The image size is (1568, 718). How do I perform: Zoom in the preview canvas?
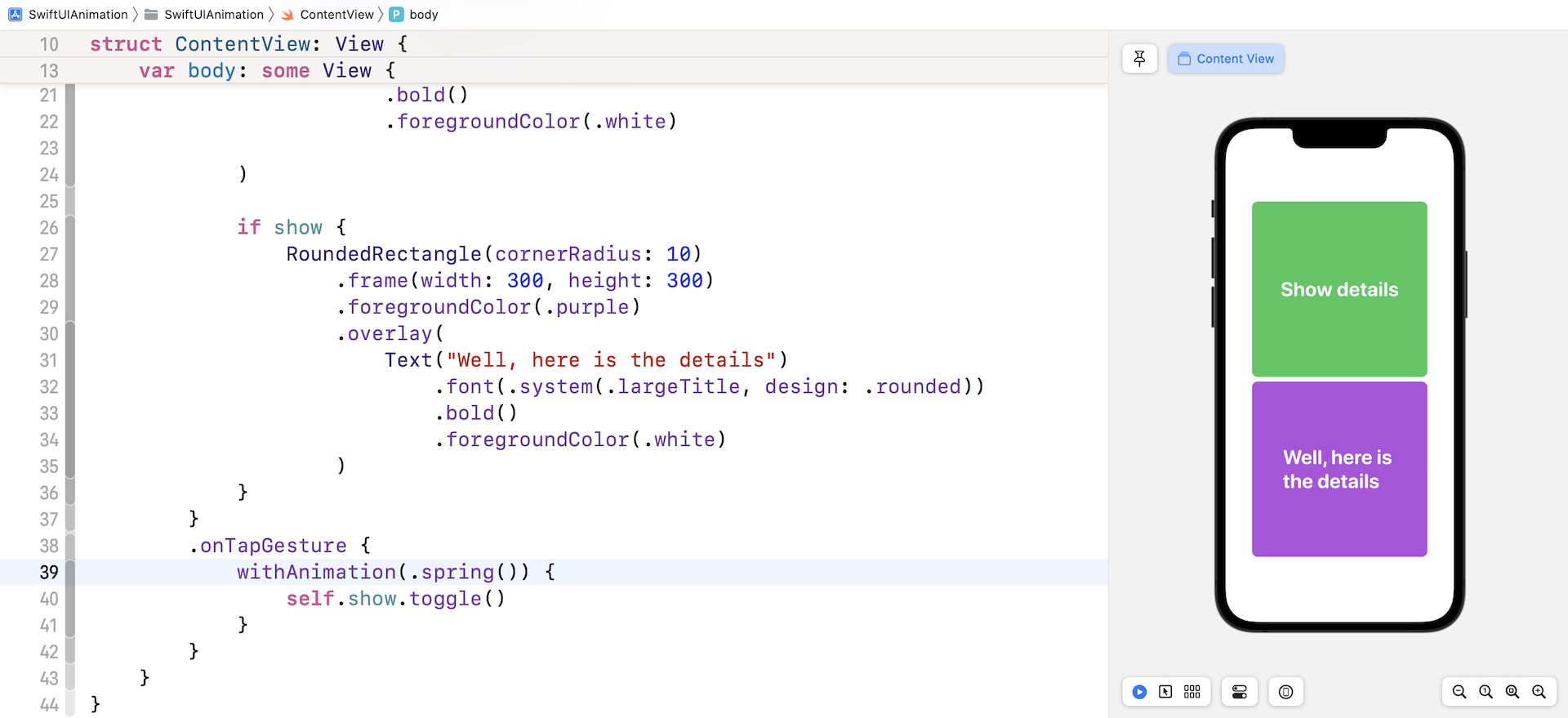pos(1539,692)
